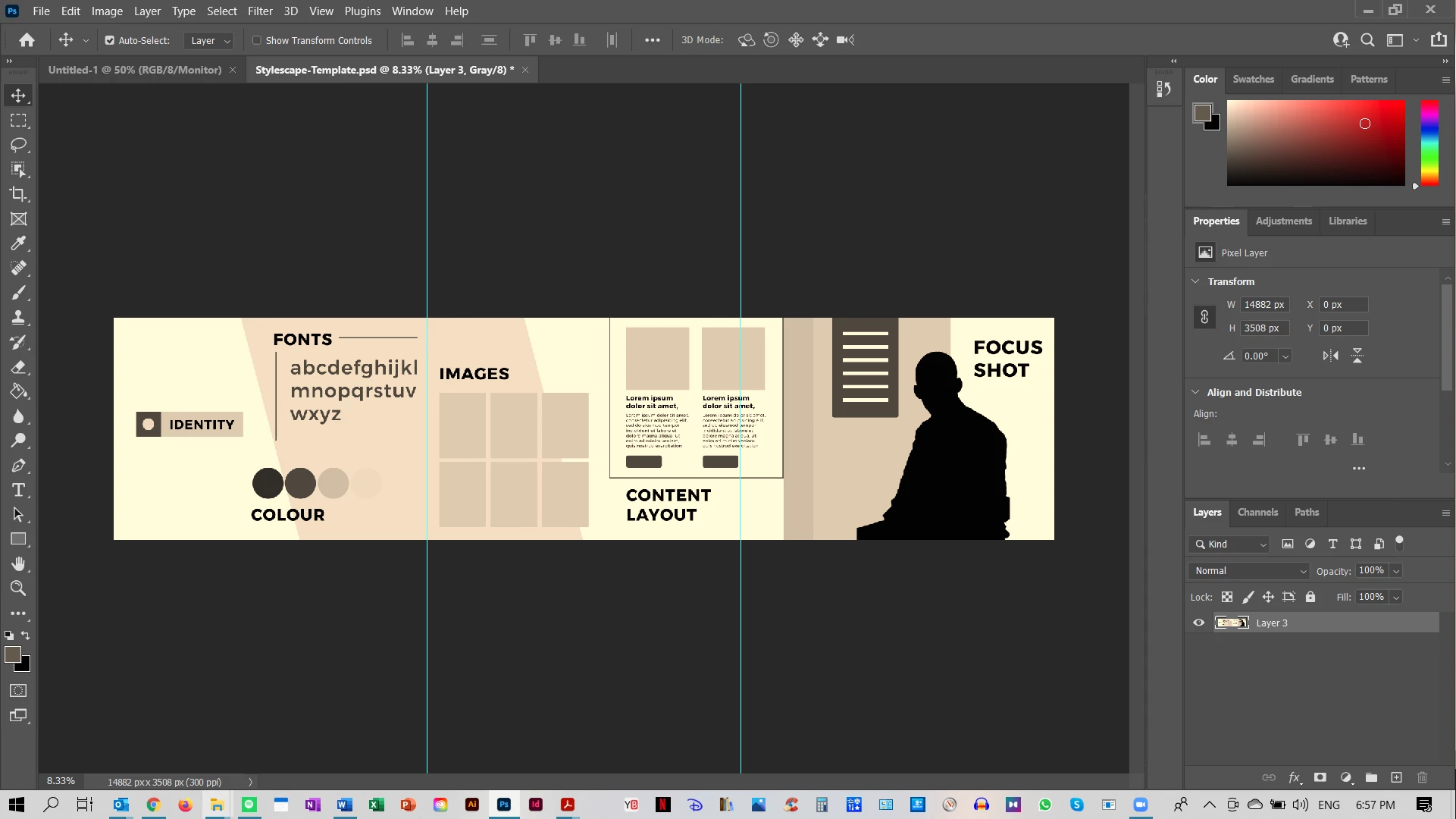Screen dimensions: 1456x819
Task: Select the Lasso tool
Action: pyautogui.click(x=18, y=145)
